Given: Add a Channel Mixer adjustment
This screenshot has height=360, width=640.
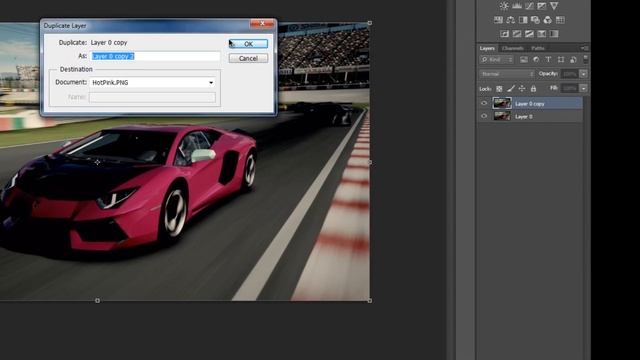Looking at the screenshot, I should tap(547, 20).
